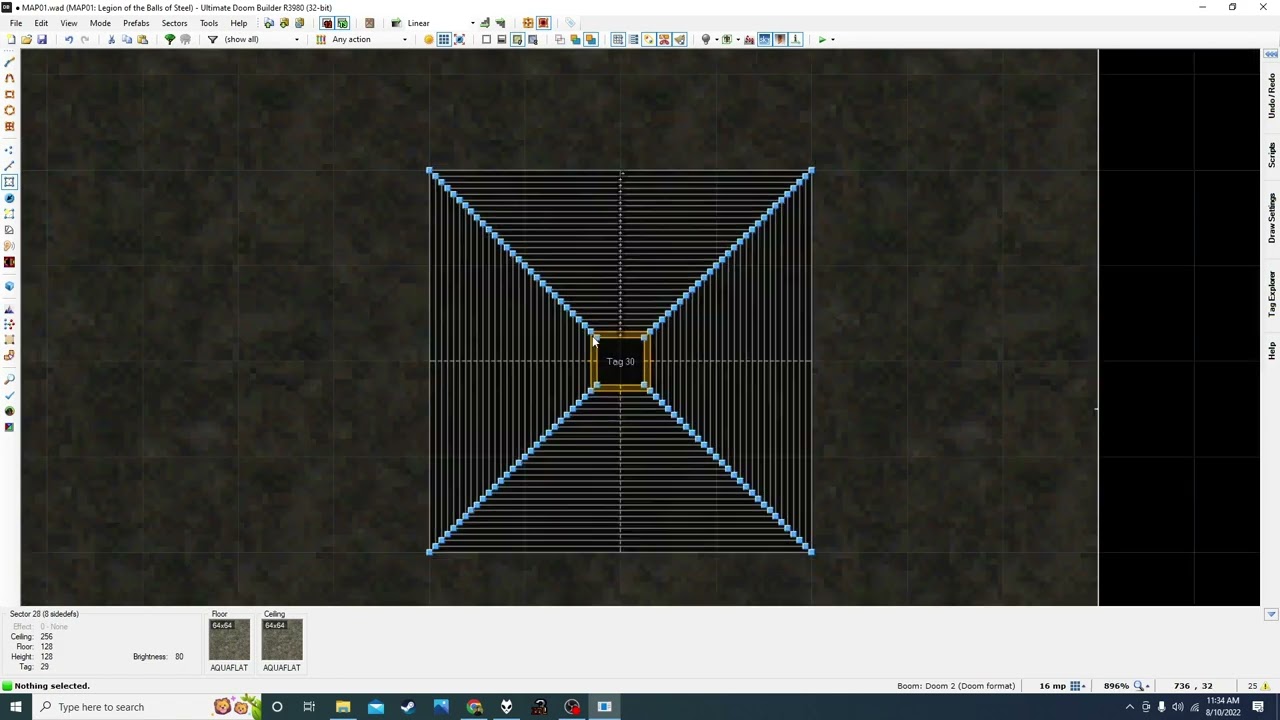Switch to Linedefs mode
Screen dimensions: 1280x720
coord(9,165)
